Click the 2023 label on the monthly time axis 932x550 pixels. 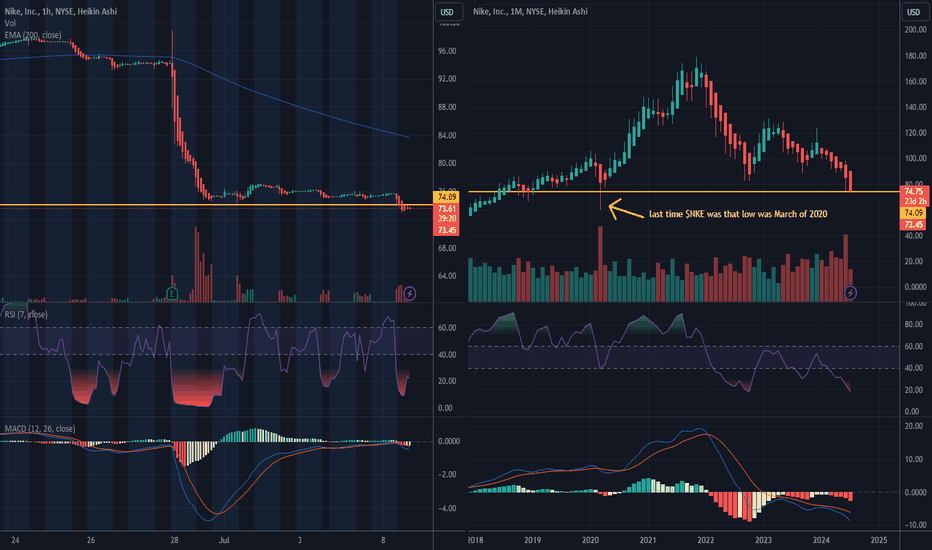click(x=763, y=540)
